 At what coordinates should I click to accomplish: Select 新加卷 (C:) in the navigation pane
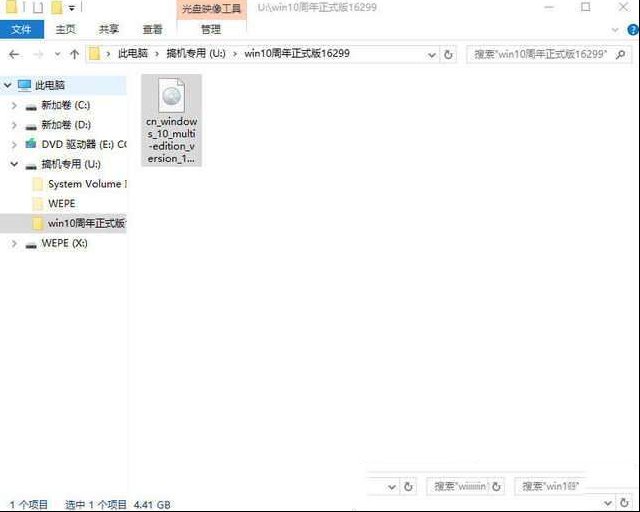[66, 105]
